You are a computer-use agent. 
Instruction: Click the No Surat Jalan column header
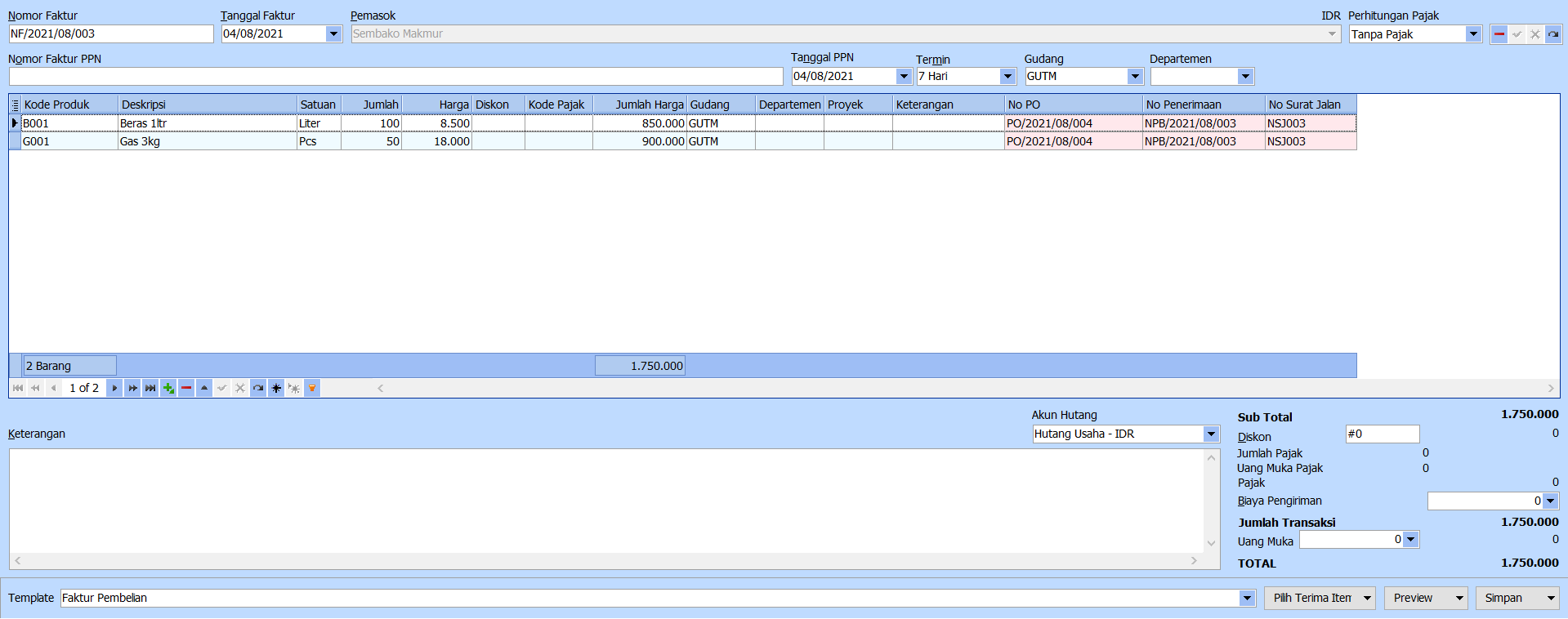(1311, 105)
